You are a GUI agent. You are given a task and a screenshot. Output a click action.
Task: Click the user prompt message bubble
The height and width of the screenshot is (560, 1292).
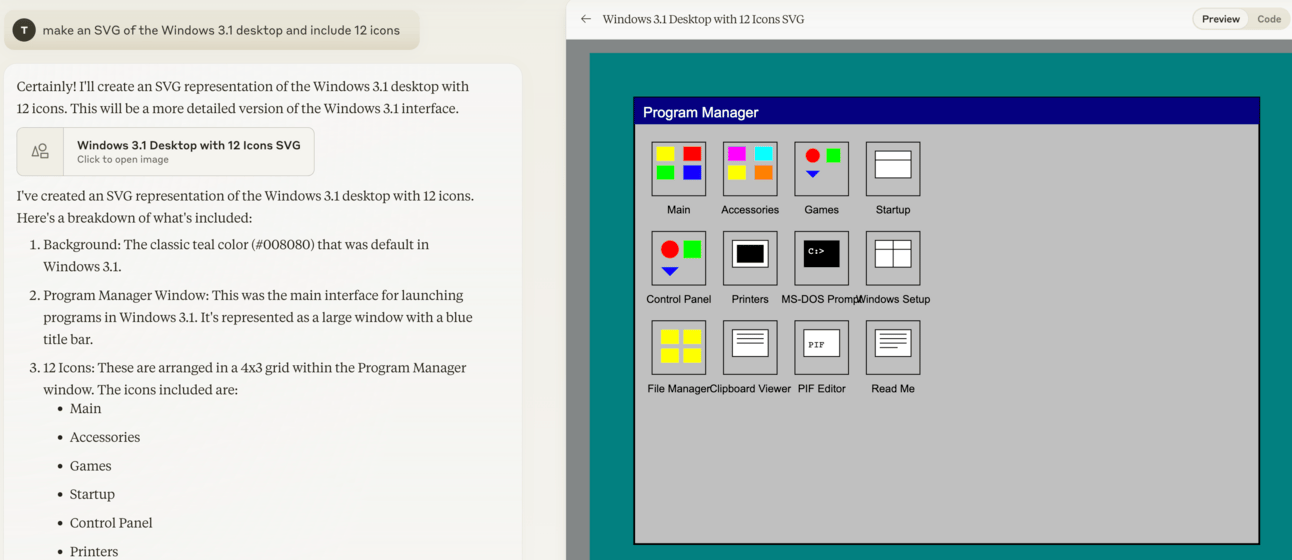[x=212, y=30]
